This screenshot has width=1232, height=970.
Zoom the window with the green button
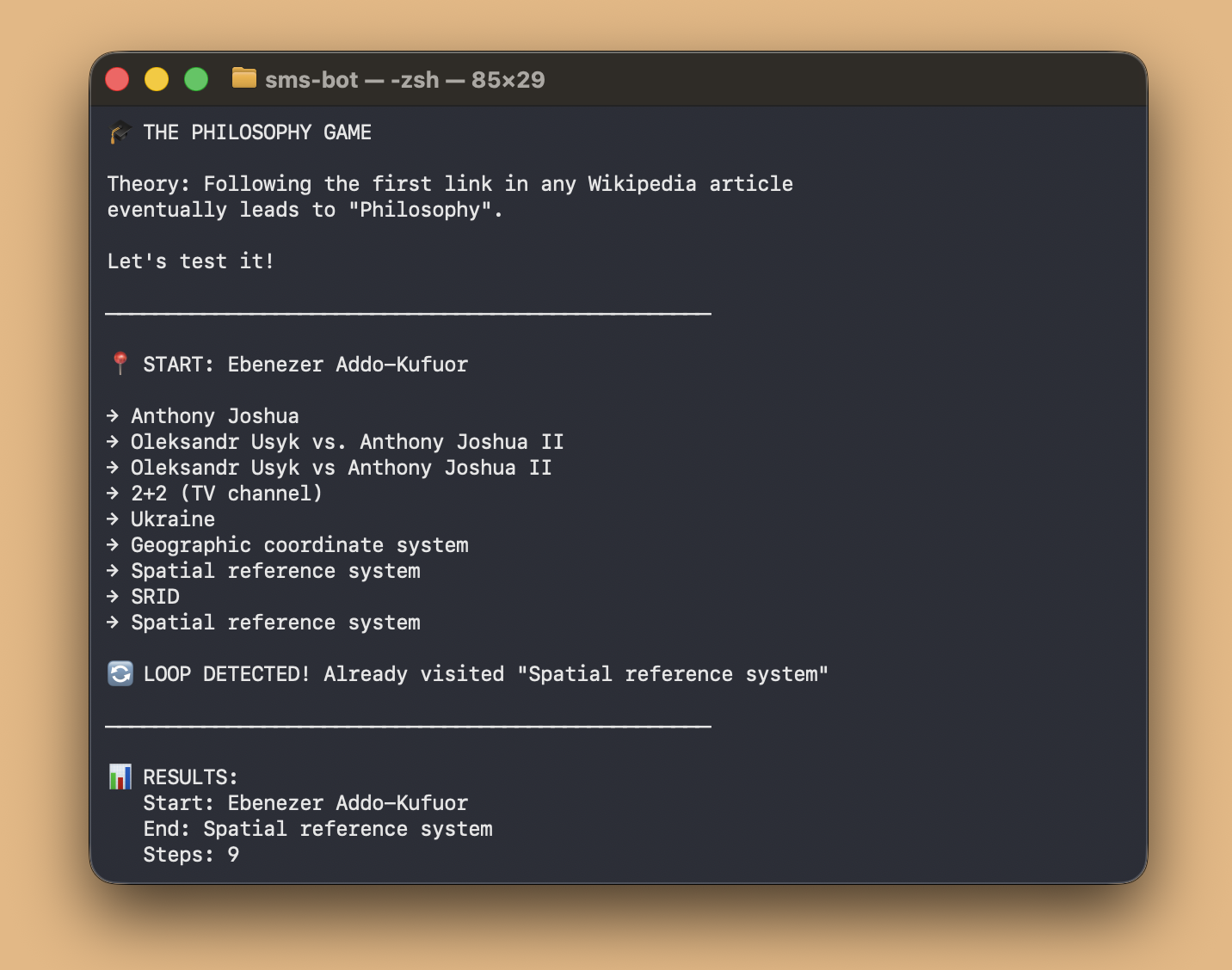click(x=196, y=79)
